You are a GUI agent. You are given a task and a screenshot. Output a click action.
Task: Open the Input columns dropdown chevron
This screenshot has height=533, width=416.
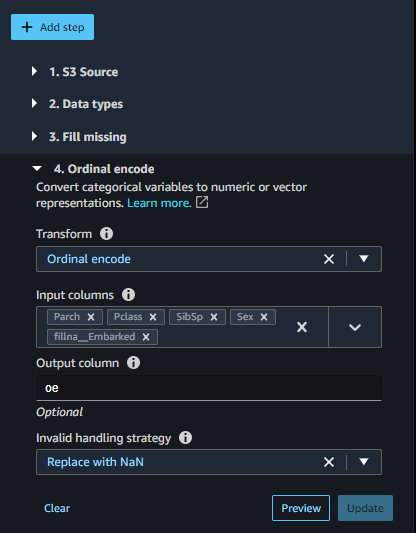click(355, 327)
